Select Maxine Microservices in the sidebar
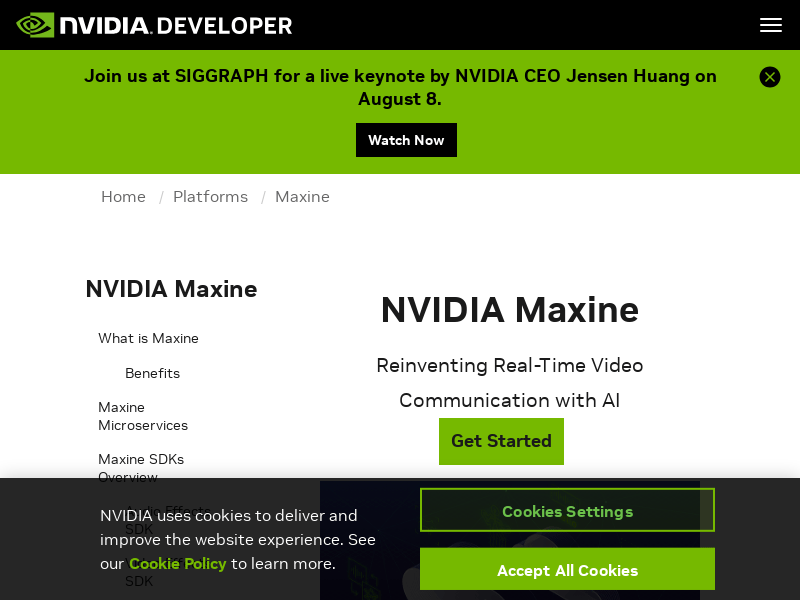This screenshot has width=800, height=600. 142,416
